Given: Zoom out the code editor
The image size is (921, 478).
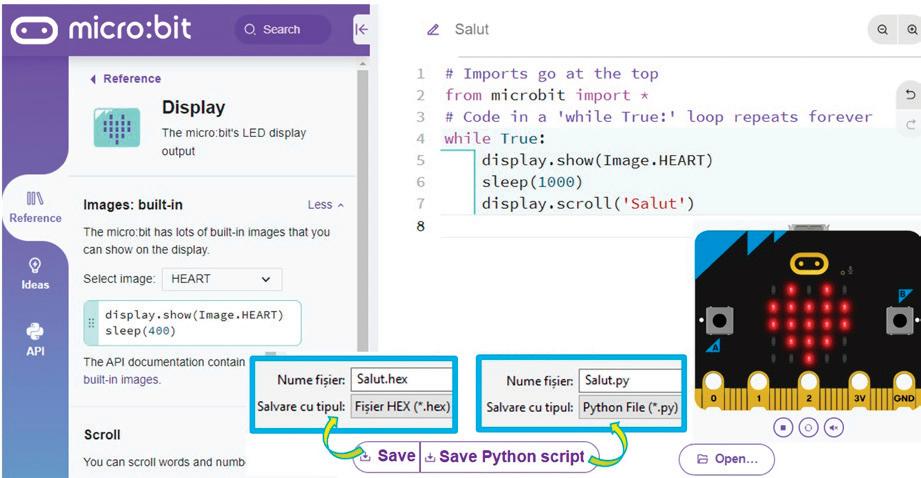Looking at the screenshot, I should [x=882, y=29].
